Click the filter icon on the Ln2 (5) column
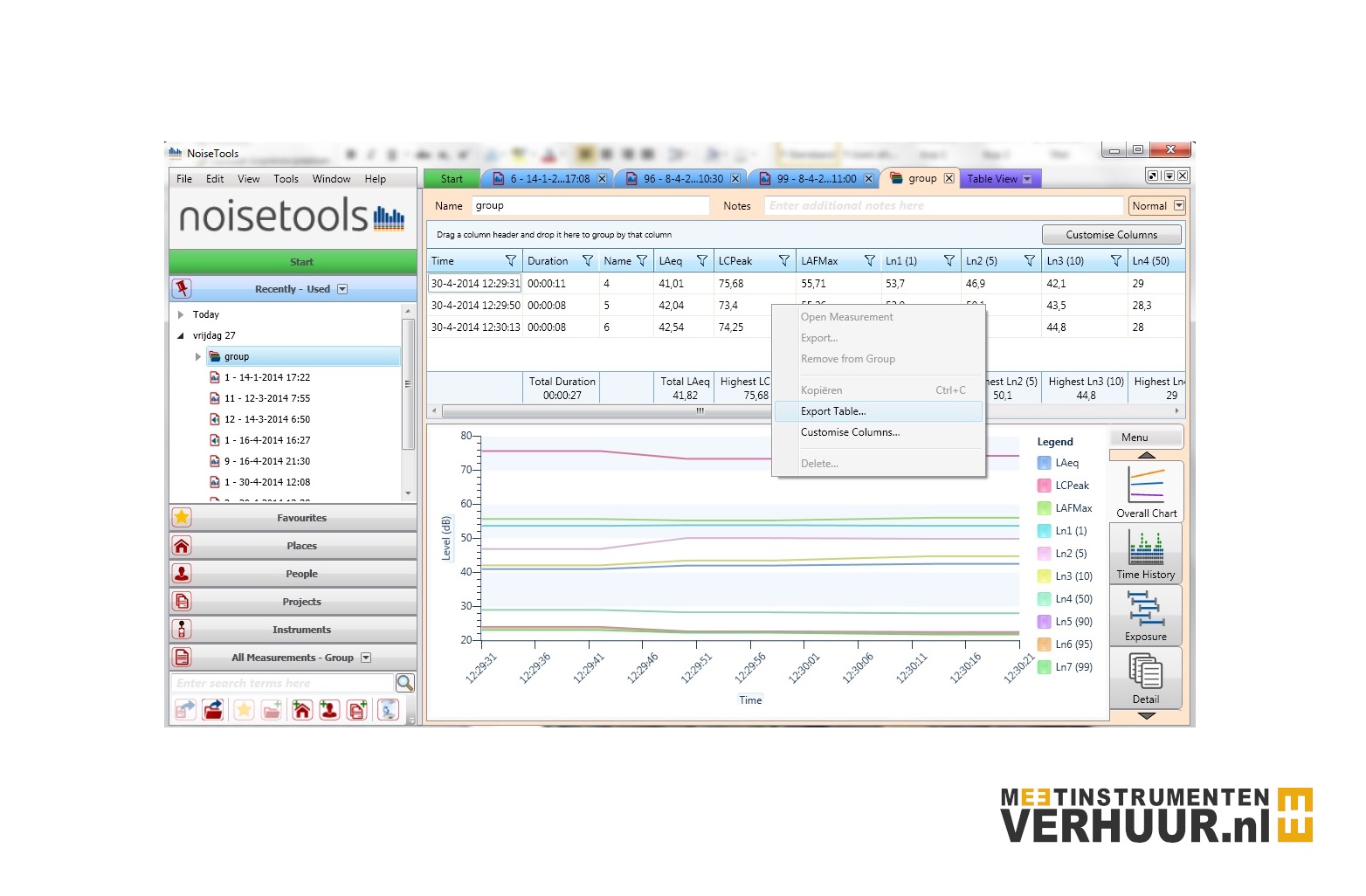This screenshot has width=1366, height=896. pos(1030,261)
